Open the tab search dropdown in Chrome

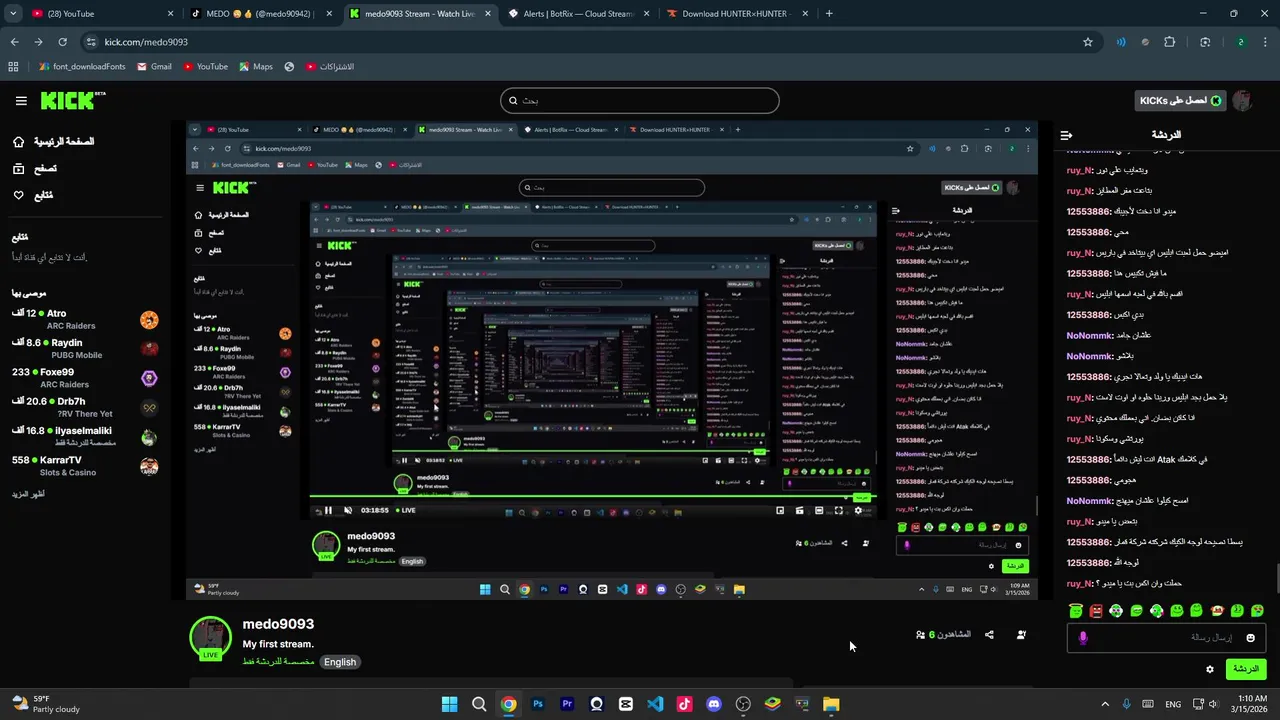pyautogui.click(x=13, y=14)
